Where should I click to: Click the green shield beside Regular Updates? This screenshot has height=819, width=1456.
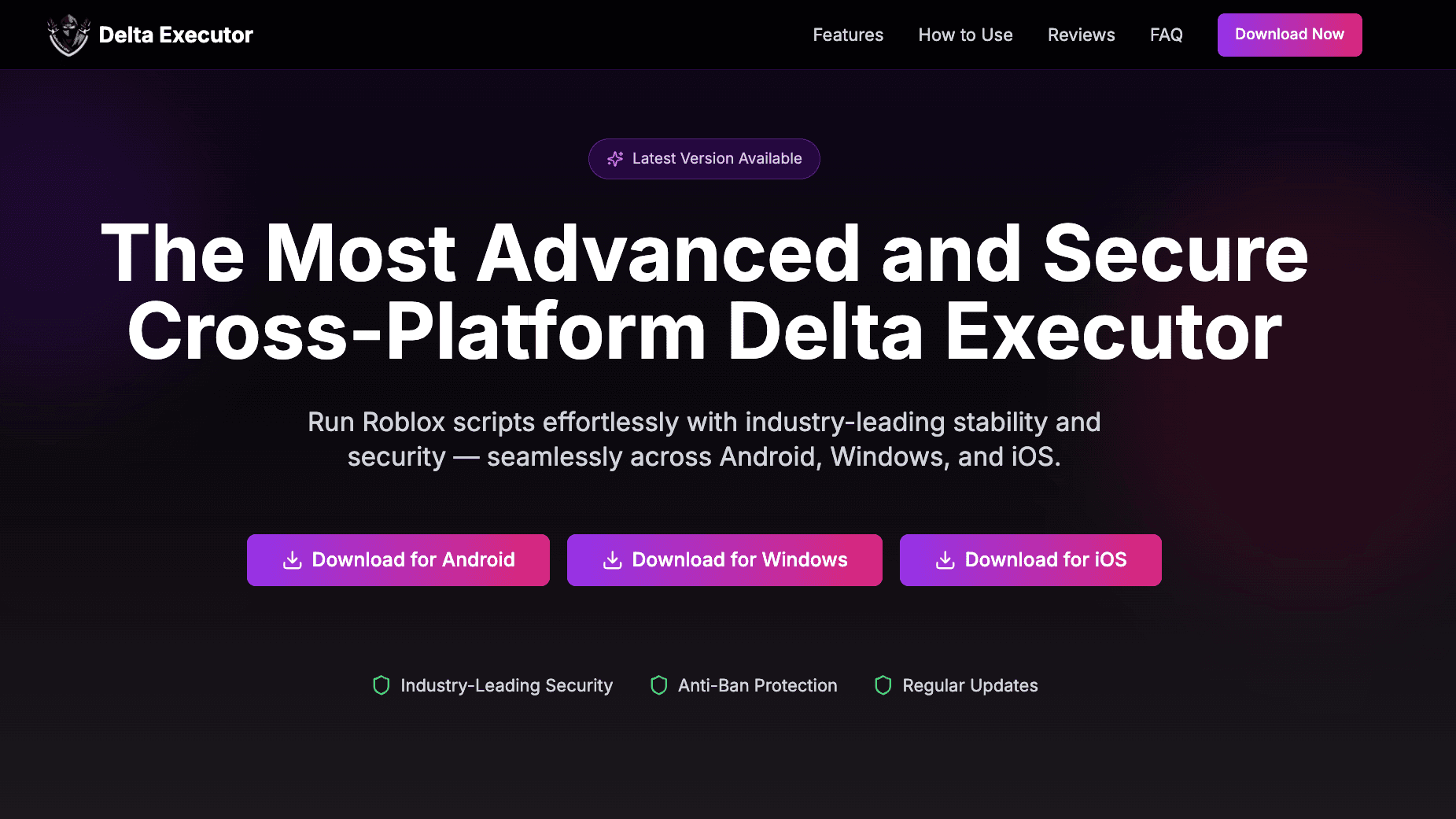tap(883, 685)
